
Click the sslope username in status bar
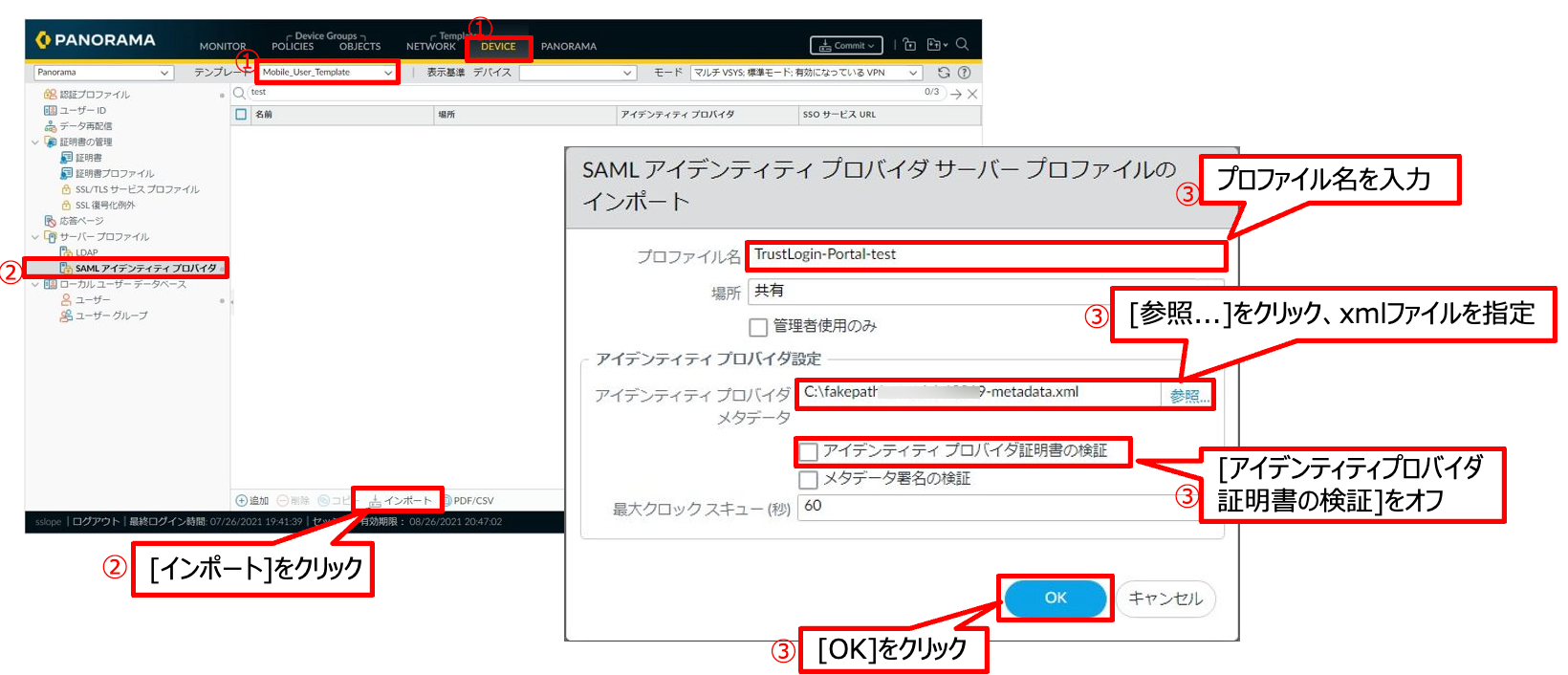coord(48,522)
